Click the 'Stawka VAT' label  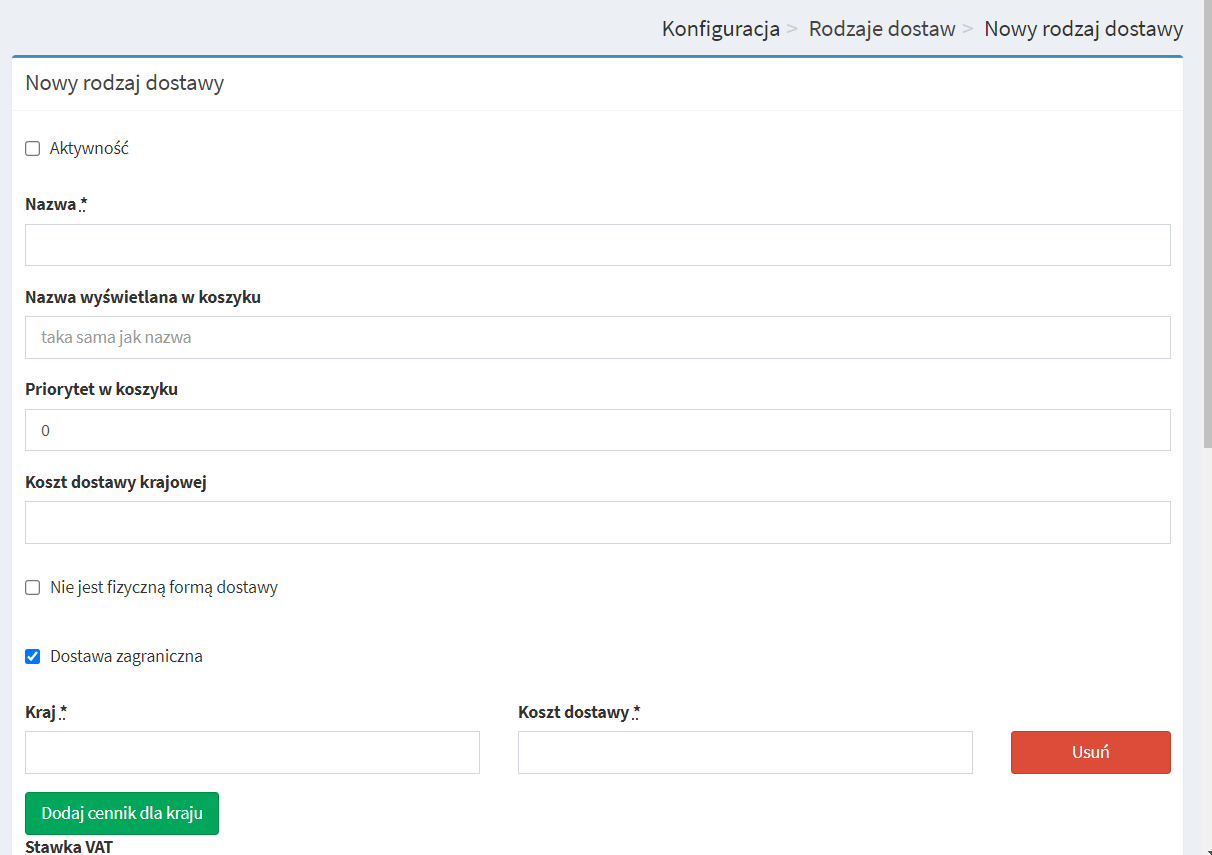tap(69, 847)
